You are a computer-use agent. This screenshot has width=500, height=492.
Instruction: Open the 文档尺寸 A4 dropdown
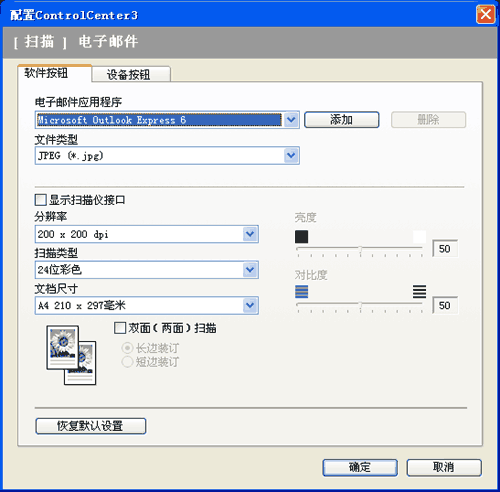250,305
